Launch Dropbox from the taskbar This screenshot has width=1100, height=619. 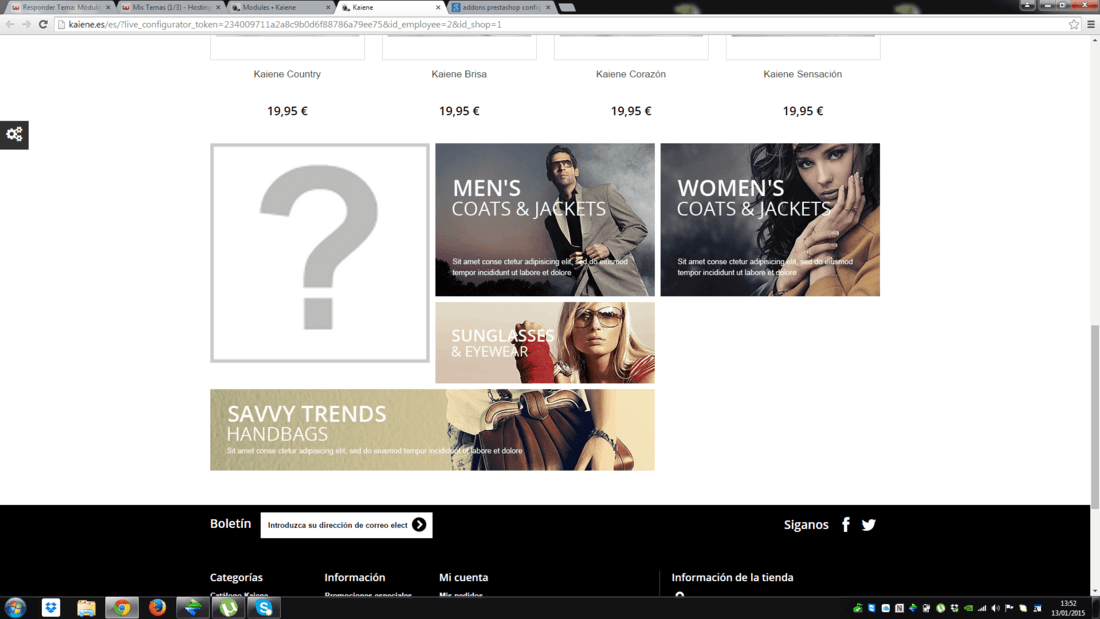tap(51, 608)
